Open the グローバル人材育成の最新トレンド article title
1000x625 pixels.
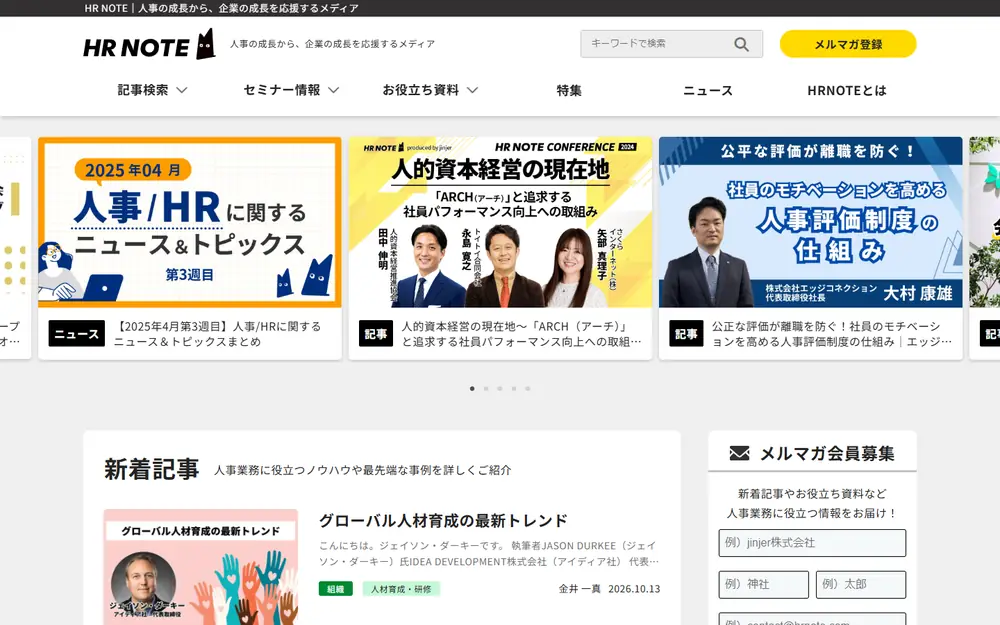pos(443,520)
